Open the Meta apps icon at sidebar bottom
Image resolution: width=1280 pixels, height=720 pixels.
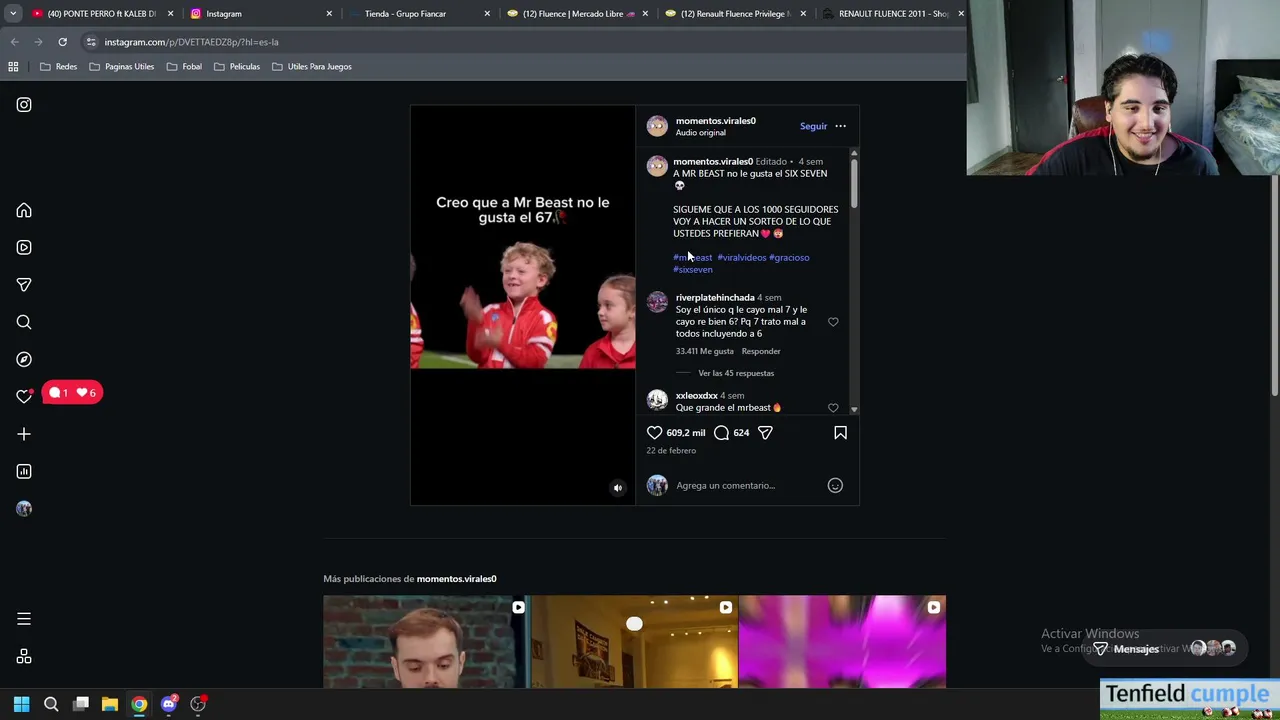point(24,656)
